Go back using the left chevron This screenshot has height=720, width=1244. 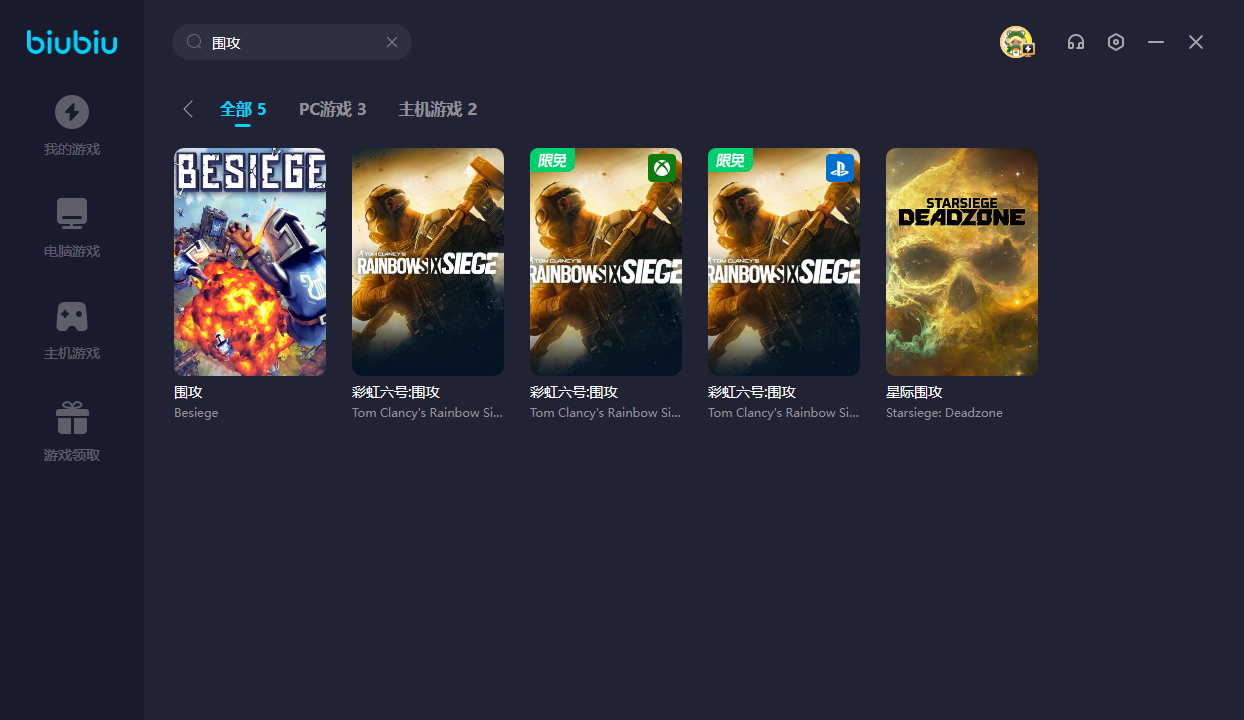(188, 109)
